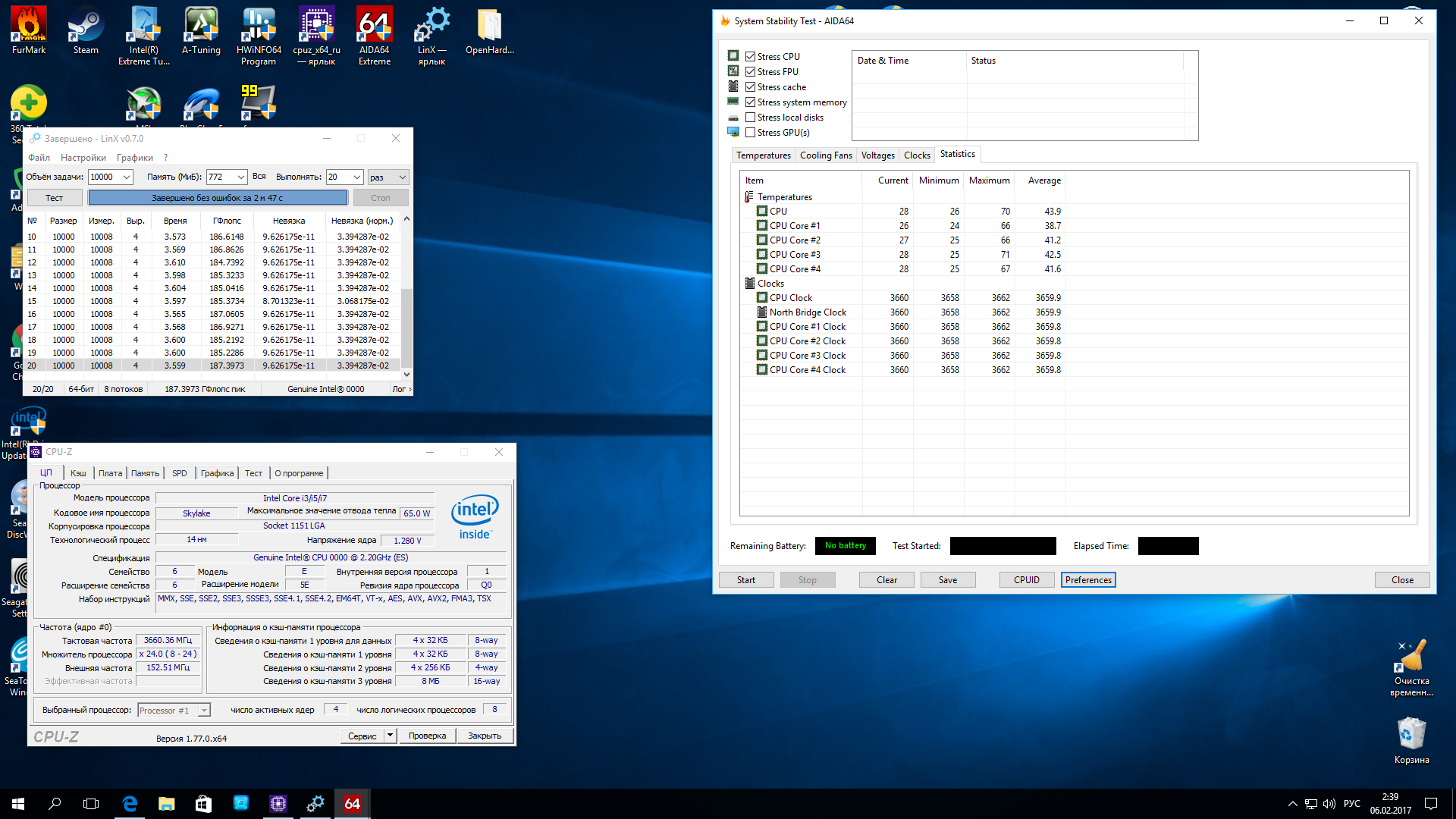The image size is (1456, 819).
Task: Uncheck the Stress CPU checkbox
Action: (x=750, y=57)
